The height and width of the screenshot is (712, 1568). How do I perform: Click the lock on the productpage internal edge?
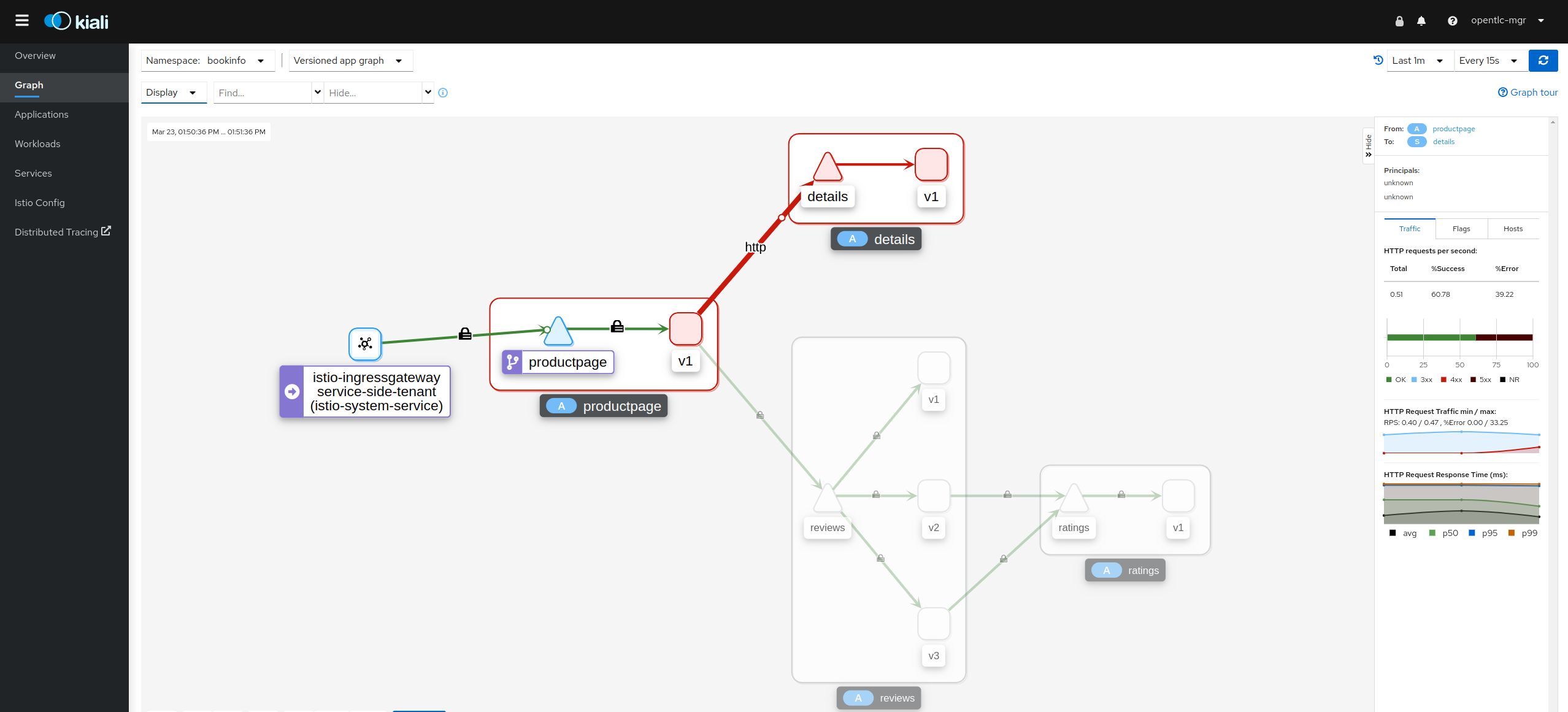[x=617, y=326]
